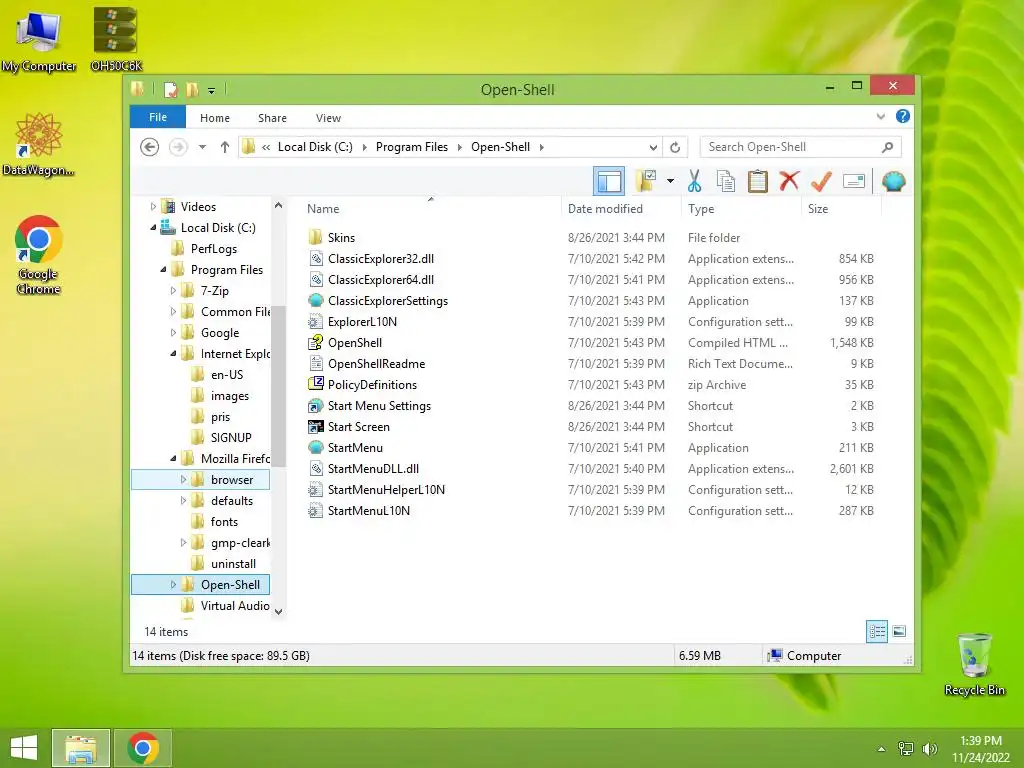The height and width of the screenshot is (768, 1024).
Task: Open the Recycle Bin on desktop
Action: (x=974, y=664)
